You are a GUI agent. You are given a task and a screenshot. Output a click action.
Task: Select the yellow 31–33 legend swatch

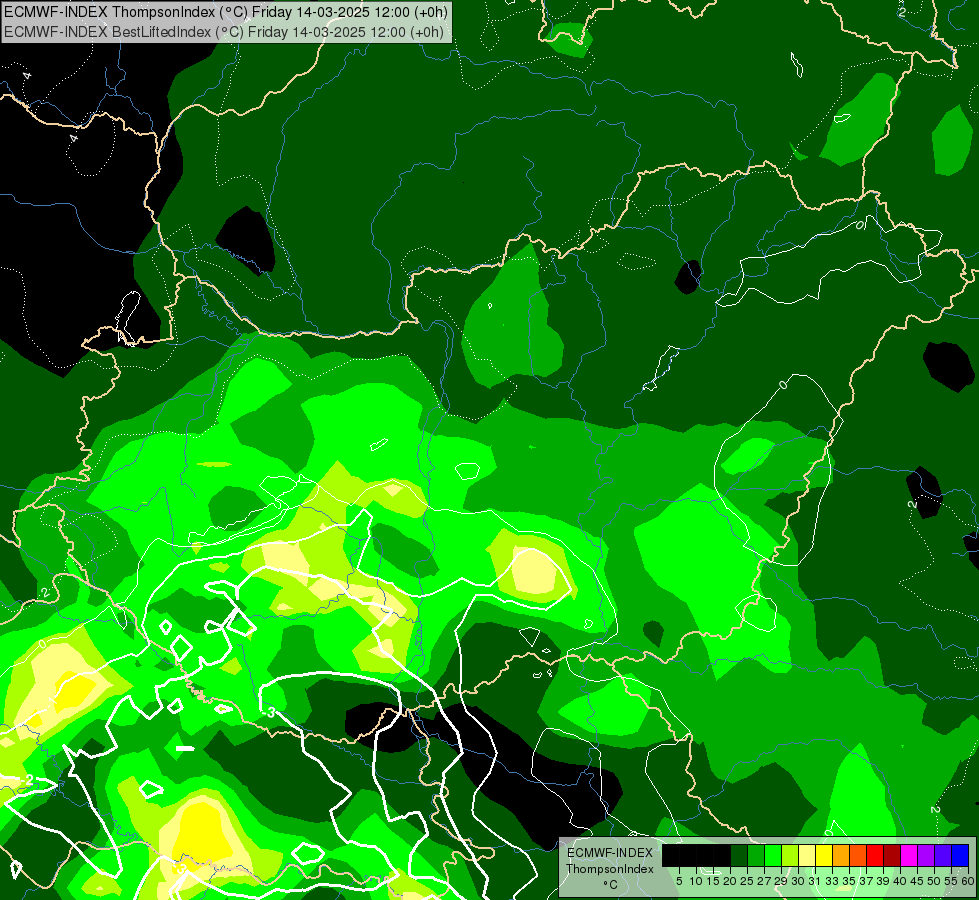tap(824, 855)
